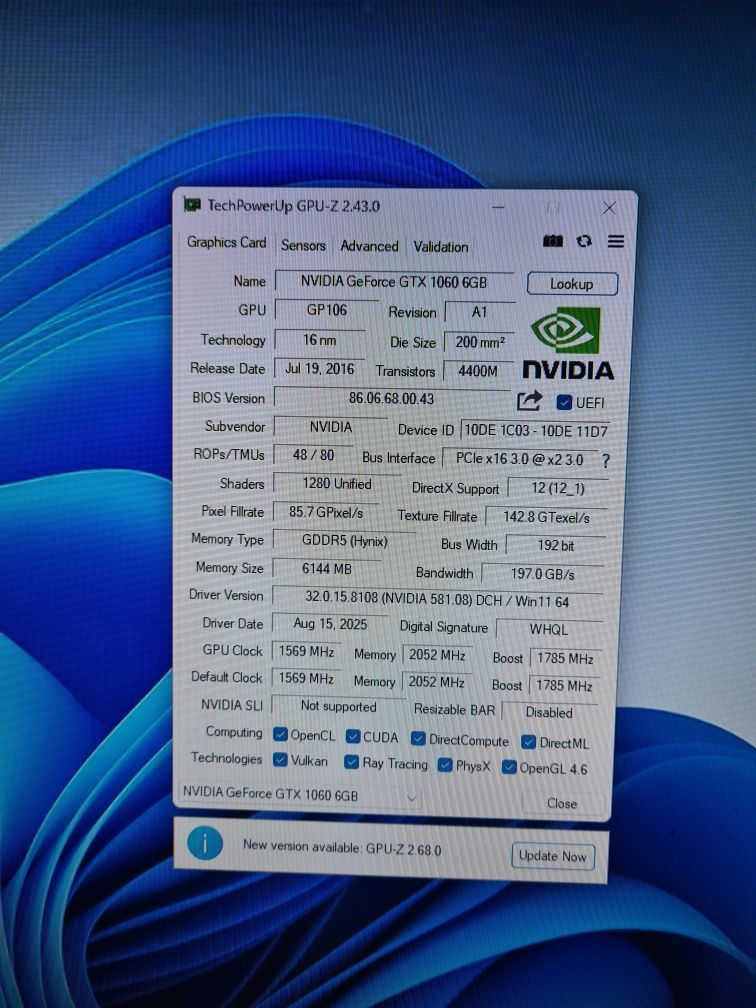Minimize the GPU-Z window
The height and width of the screenshot is (1008, 756).
(x=498, y=207)
